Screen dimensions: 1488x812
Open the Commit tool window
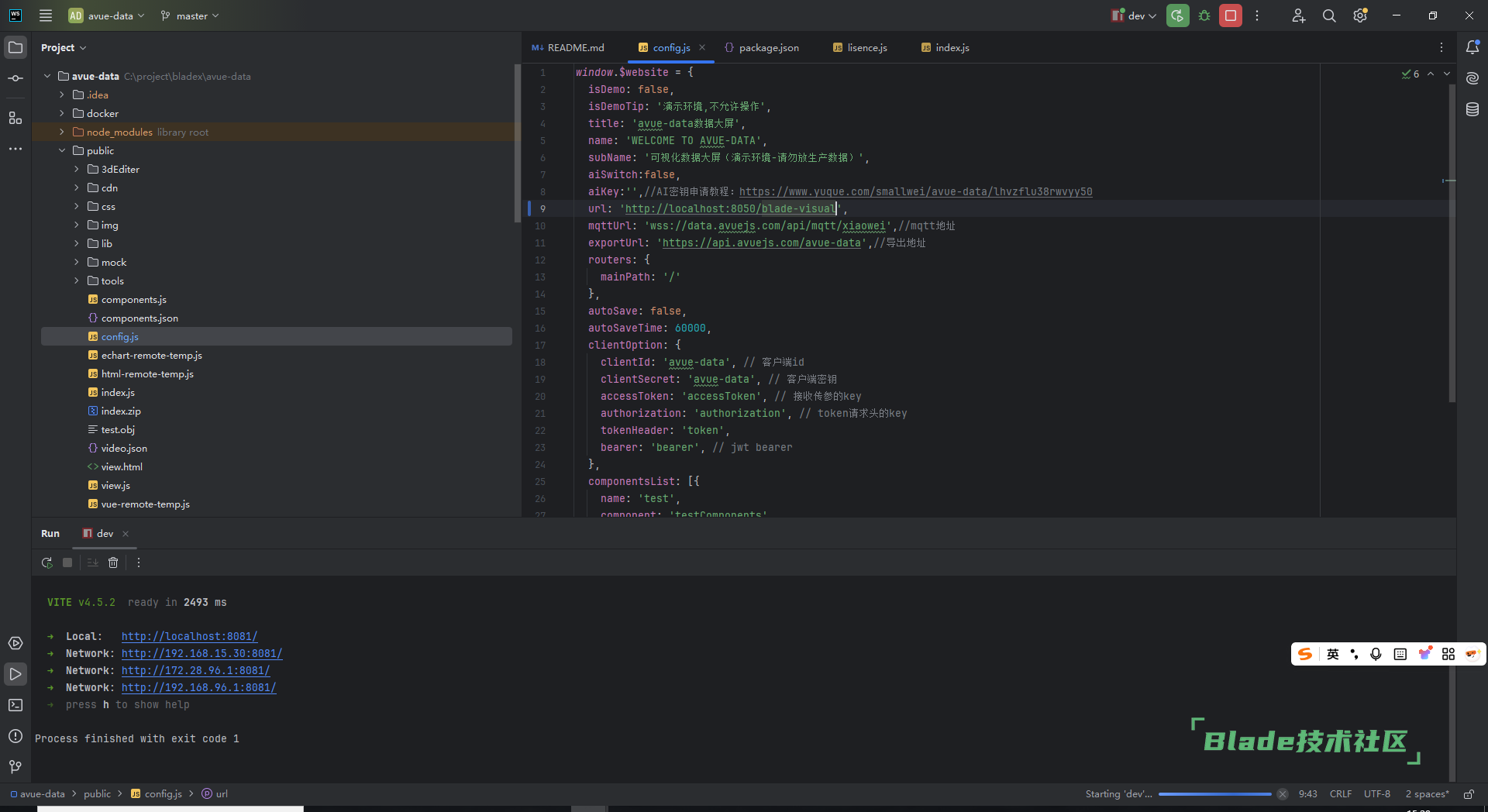pos(15,78)
